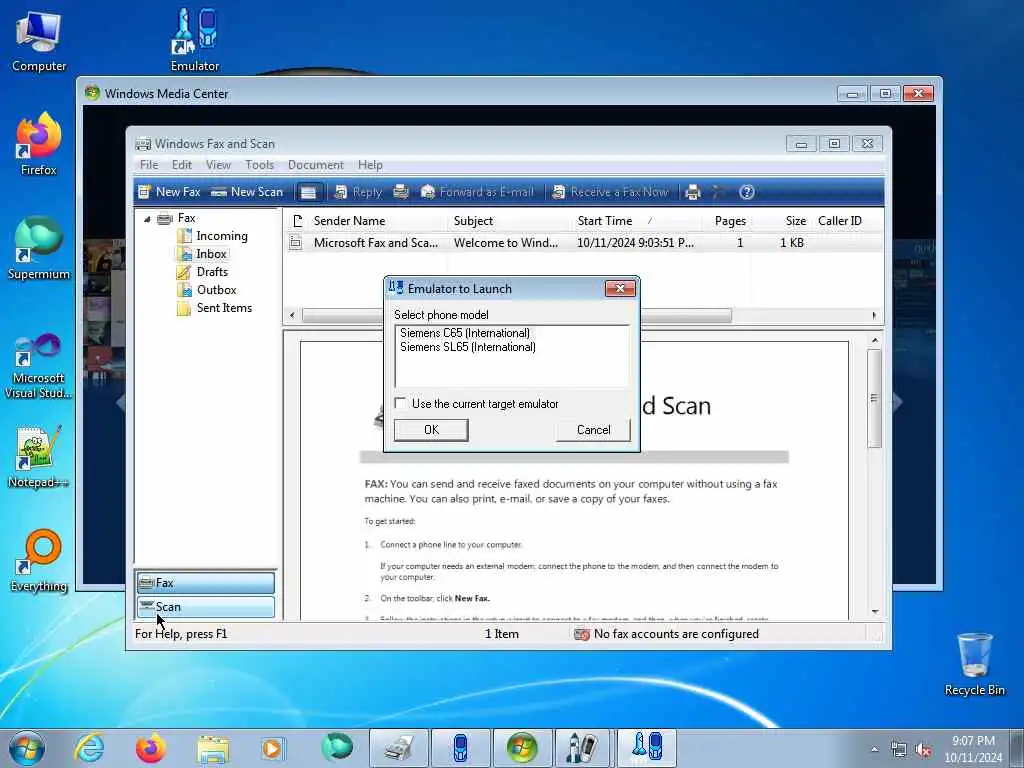Open the View menu
1024x768 pixels.
[218, 165]
